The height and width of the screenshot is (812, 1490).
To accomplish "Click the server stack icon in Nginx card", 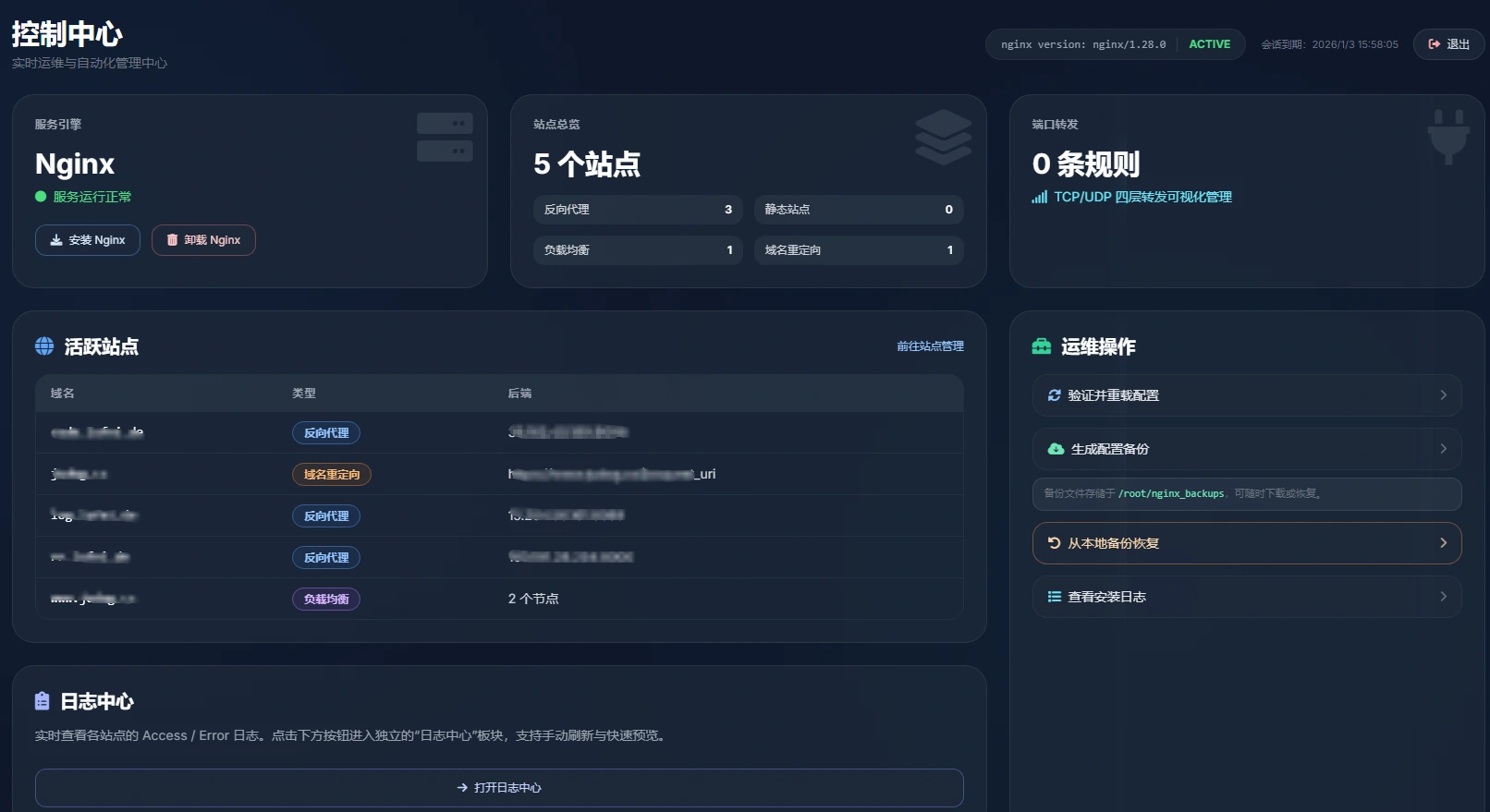I will tap(445, 137).
